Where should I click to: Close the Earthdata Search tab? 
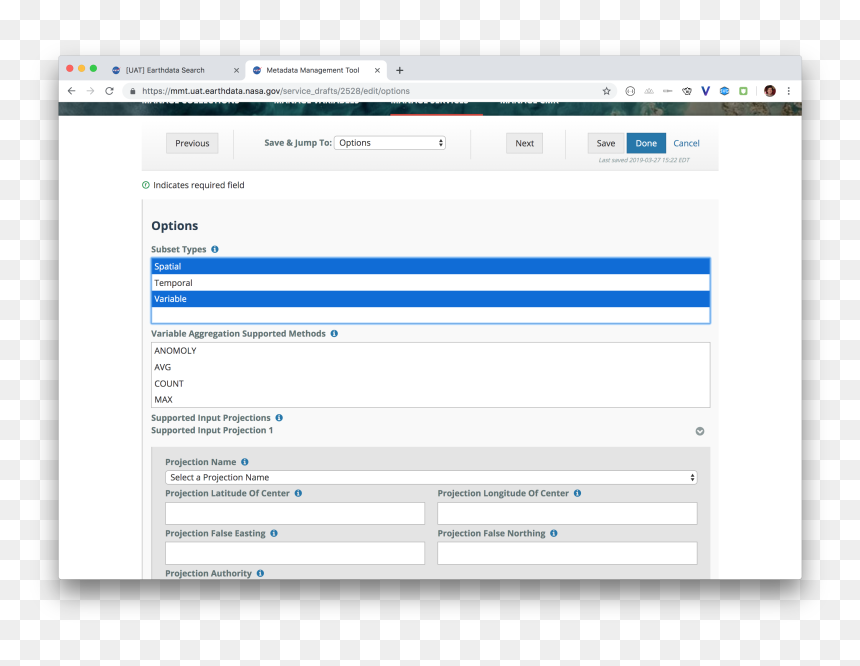point(236,70)
